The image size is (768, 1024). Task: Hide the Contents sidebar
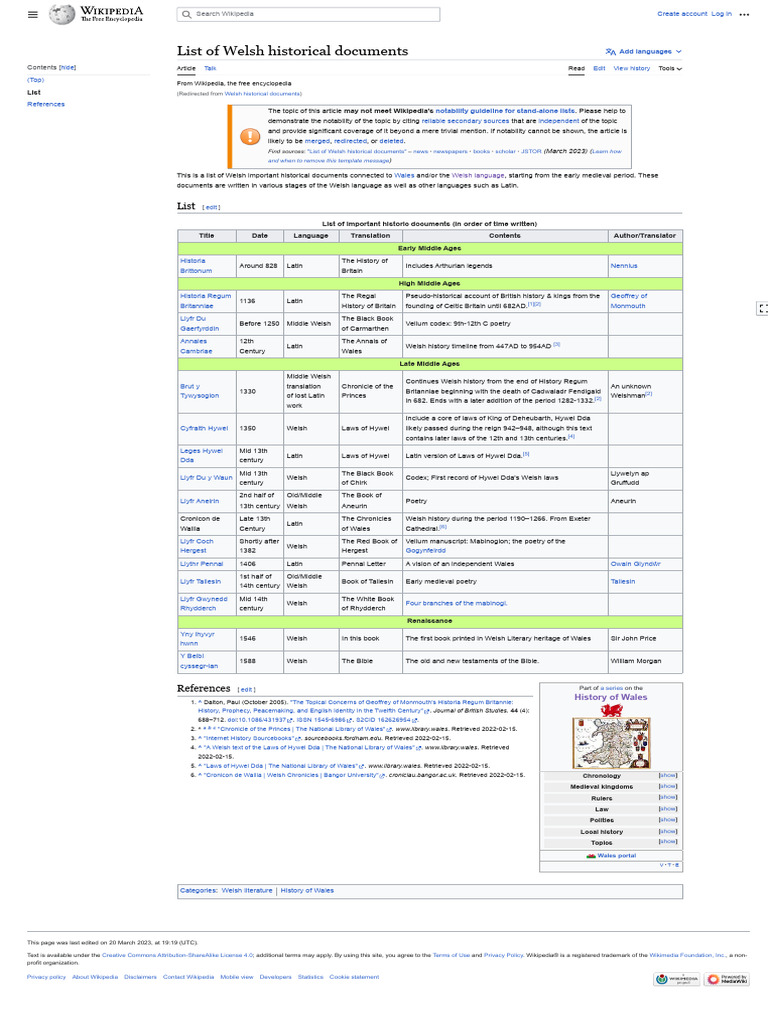click(x=67, y=67)
